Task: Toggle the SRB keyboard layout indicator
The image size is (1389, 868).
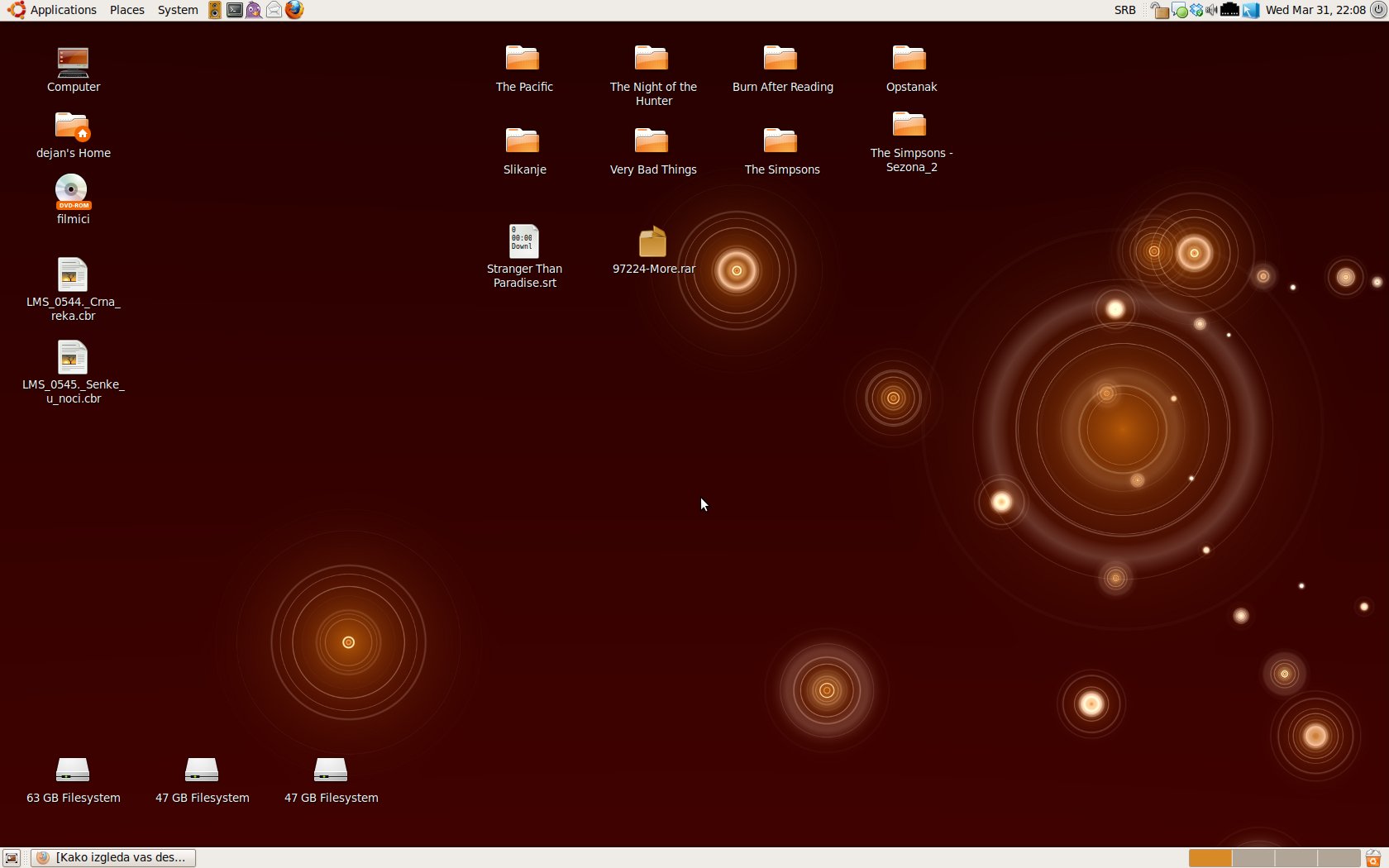Action: tap(1124, 10)
